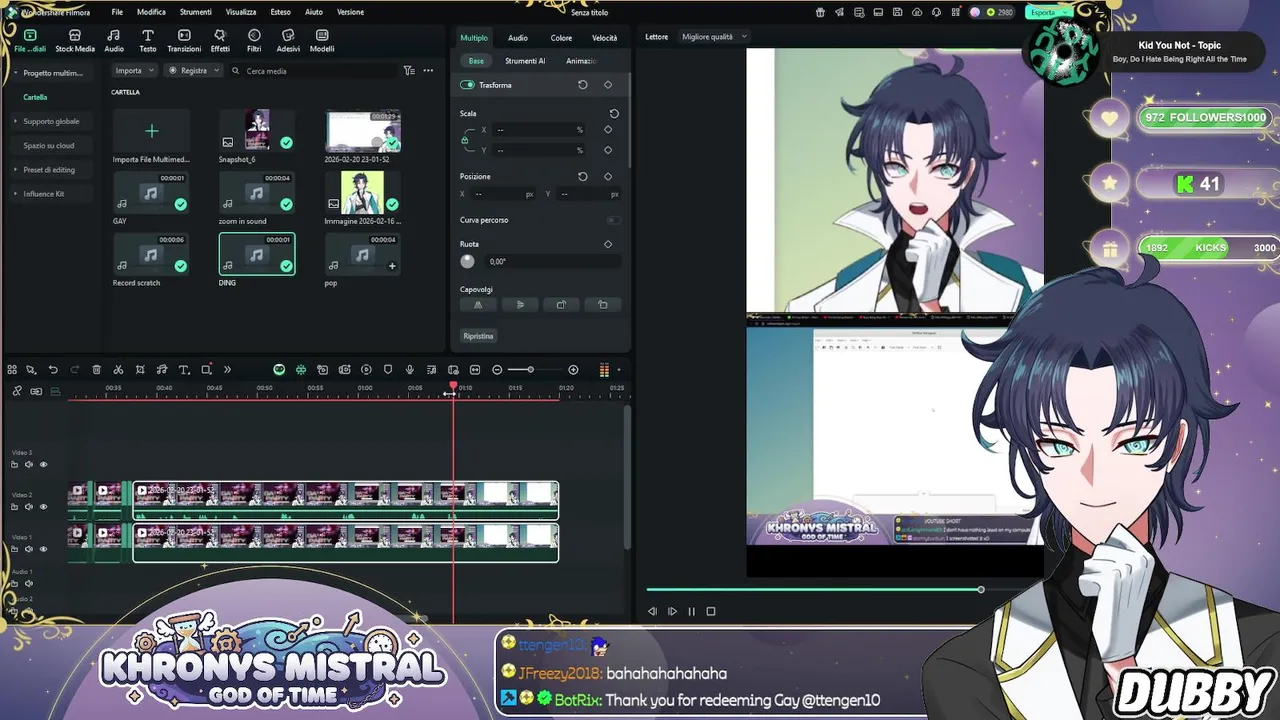The height and width of the screenshot is (720, 1280).
Task: Switch to Strumenti AI sub-tab
Action: click(x=525, y=61)
